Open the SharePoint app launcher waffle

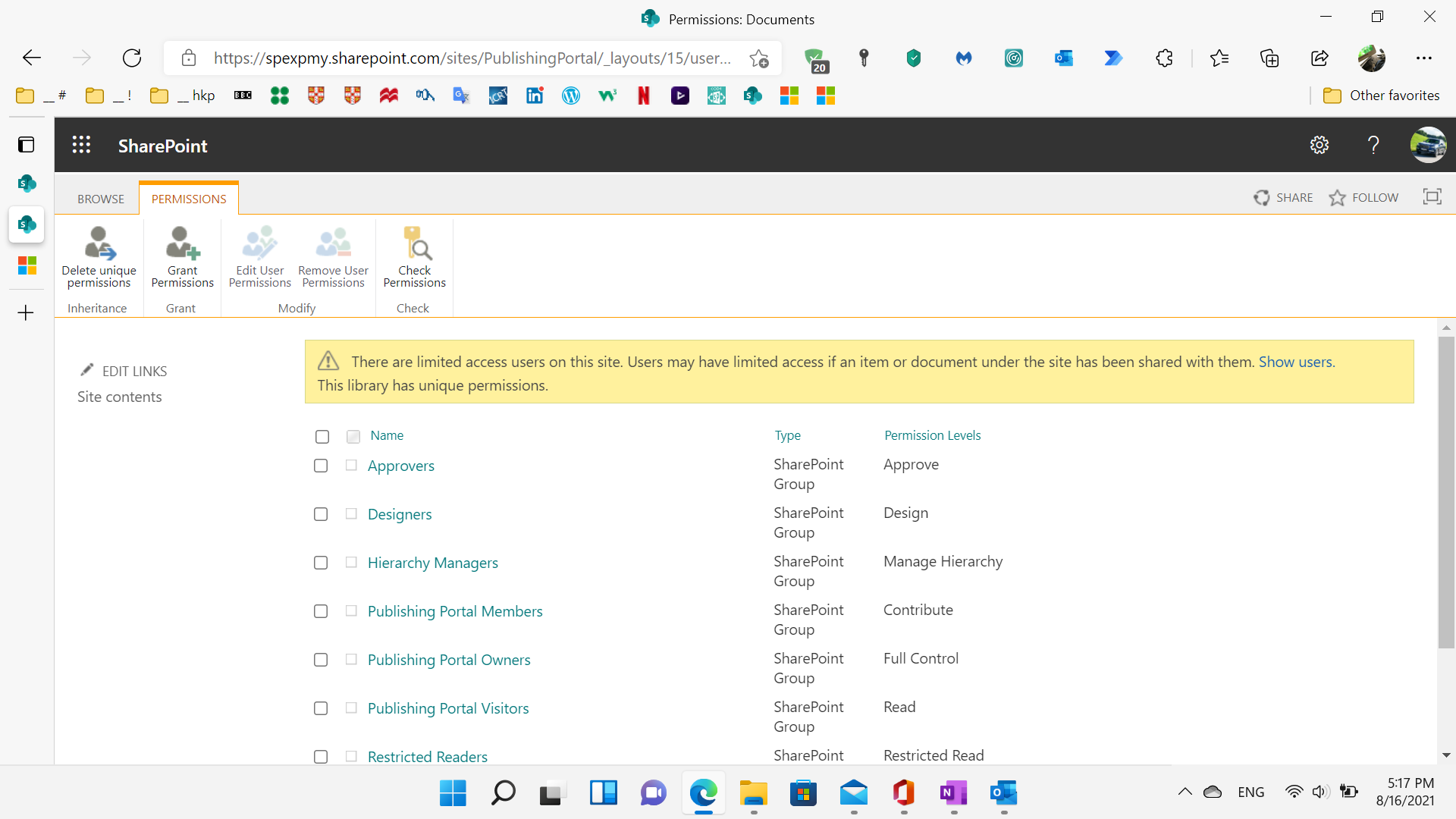(x=81, y=145)
